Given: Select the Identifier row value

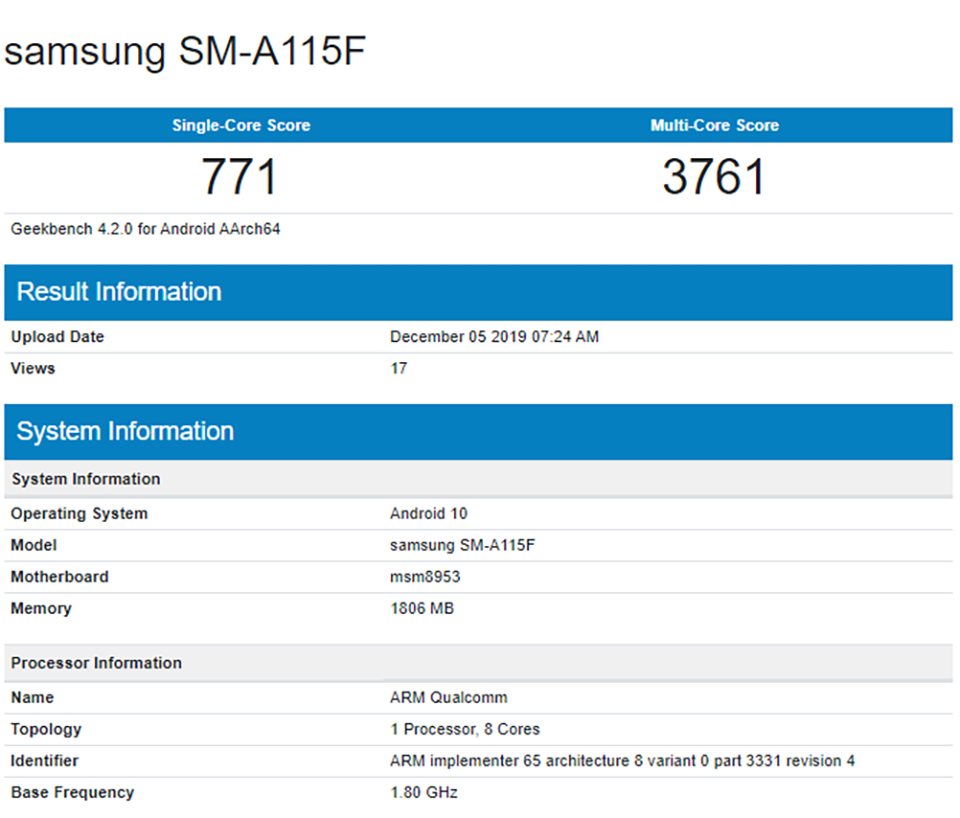Looking at the screenshot, I should (621, 761).
